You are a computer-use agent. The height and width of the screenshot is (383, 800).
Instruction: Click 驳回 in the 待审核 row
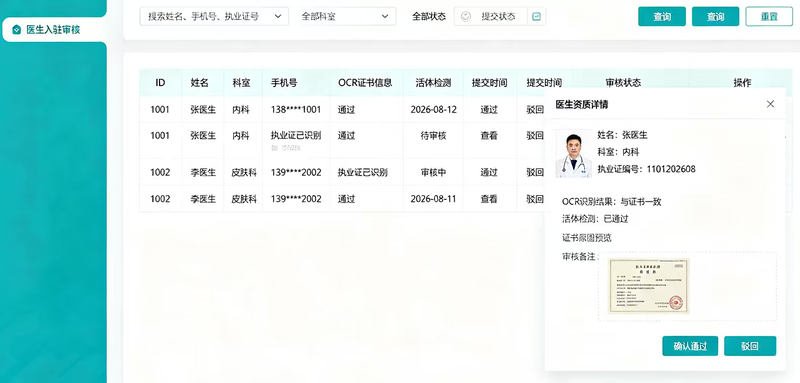(535, 136)
